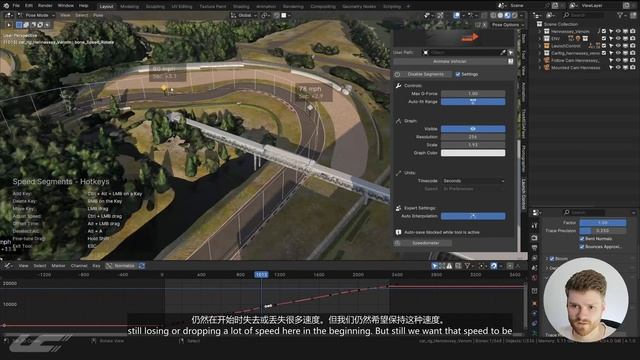Open the outliner filter dropdown
640x360 pixels.
pos(622,15)
